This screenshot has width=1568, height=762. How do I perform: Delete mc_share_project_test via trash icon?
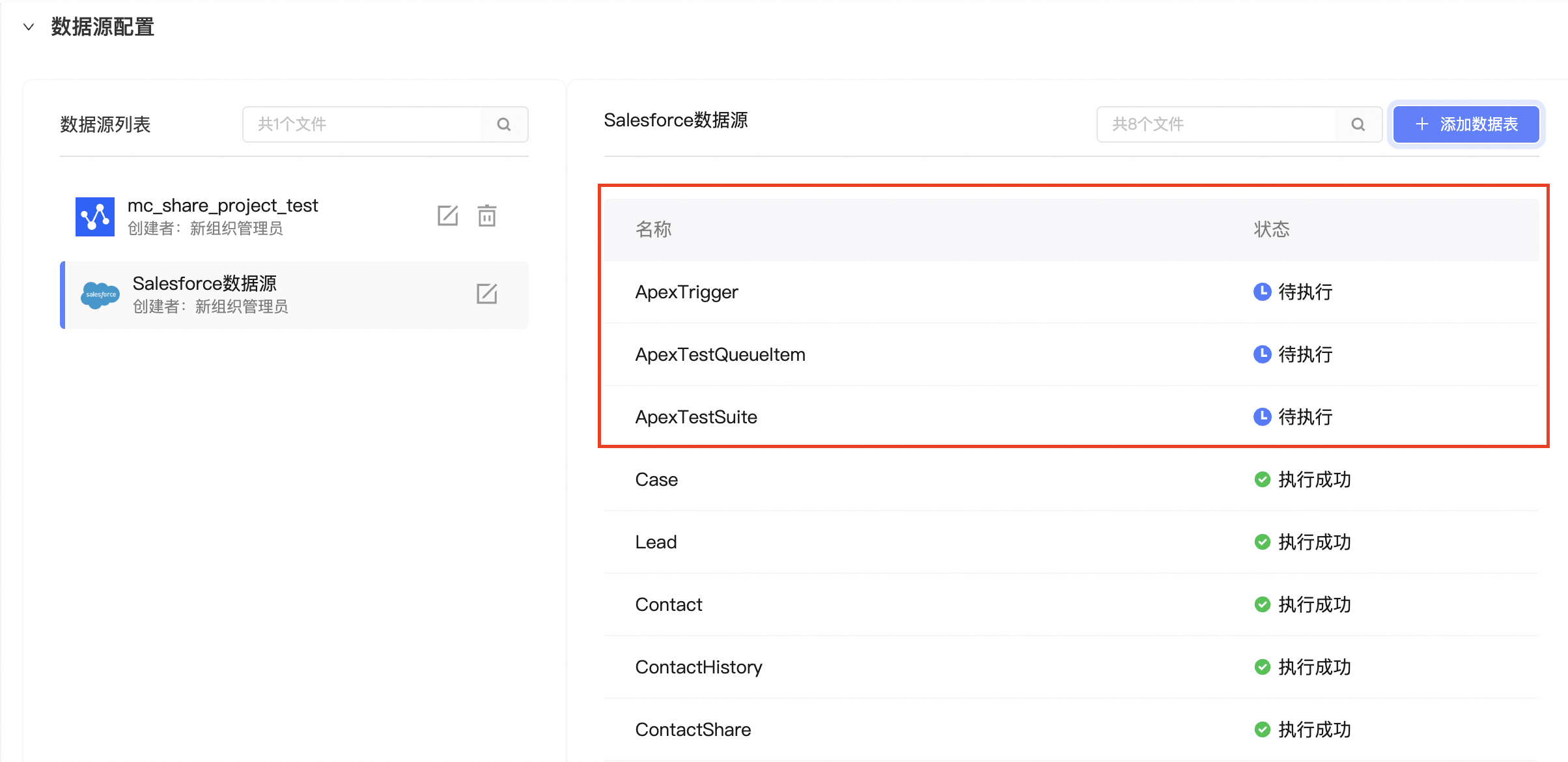coord(487,216)
